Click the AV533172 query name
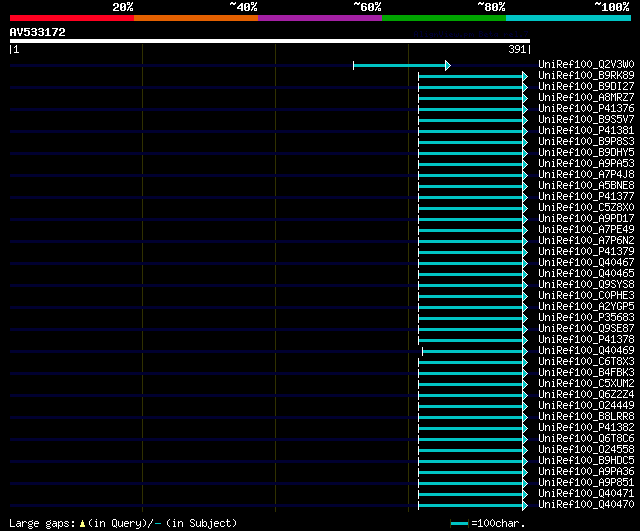The image size is (640, 531). (x=38, y=32)
